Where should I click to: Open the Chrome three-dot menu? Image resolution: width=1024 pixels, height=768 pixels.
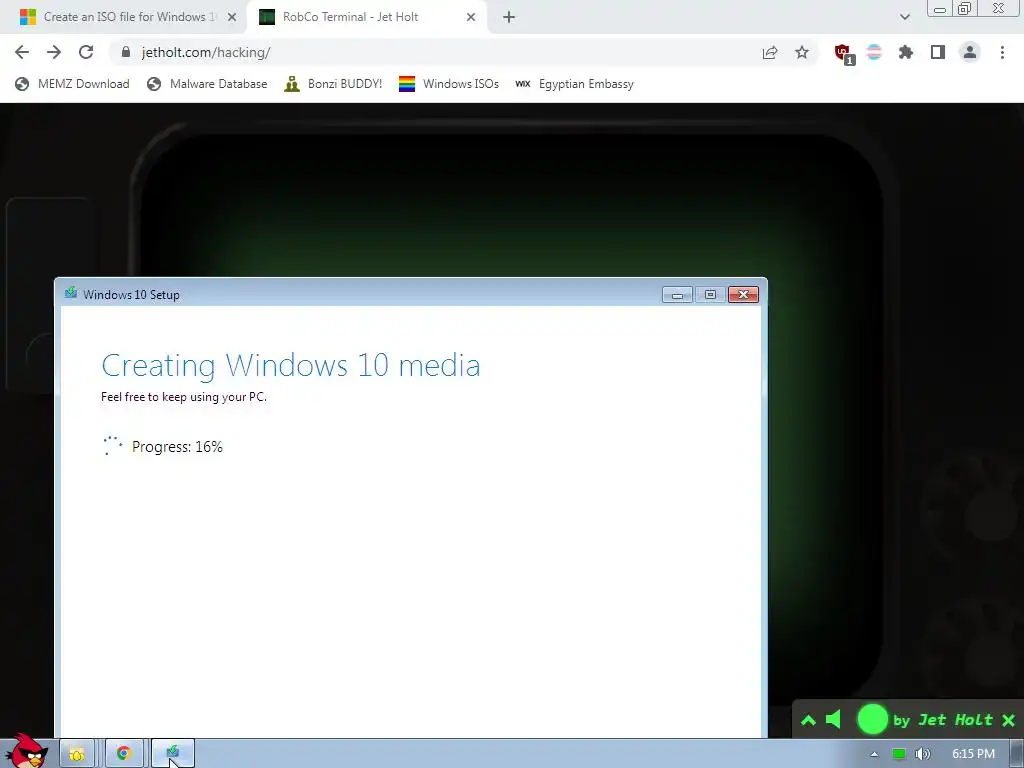(x=1002, y=52)
